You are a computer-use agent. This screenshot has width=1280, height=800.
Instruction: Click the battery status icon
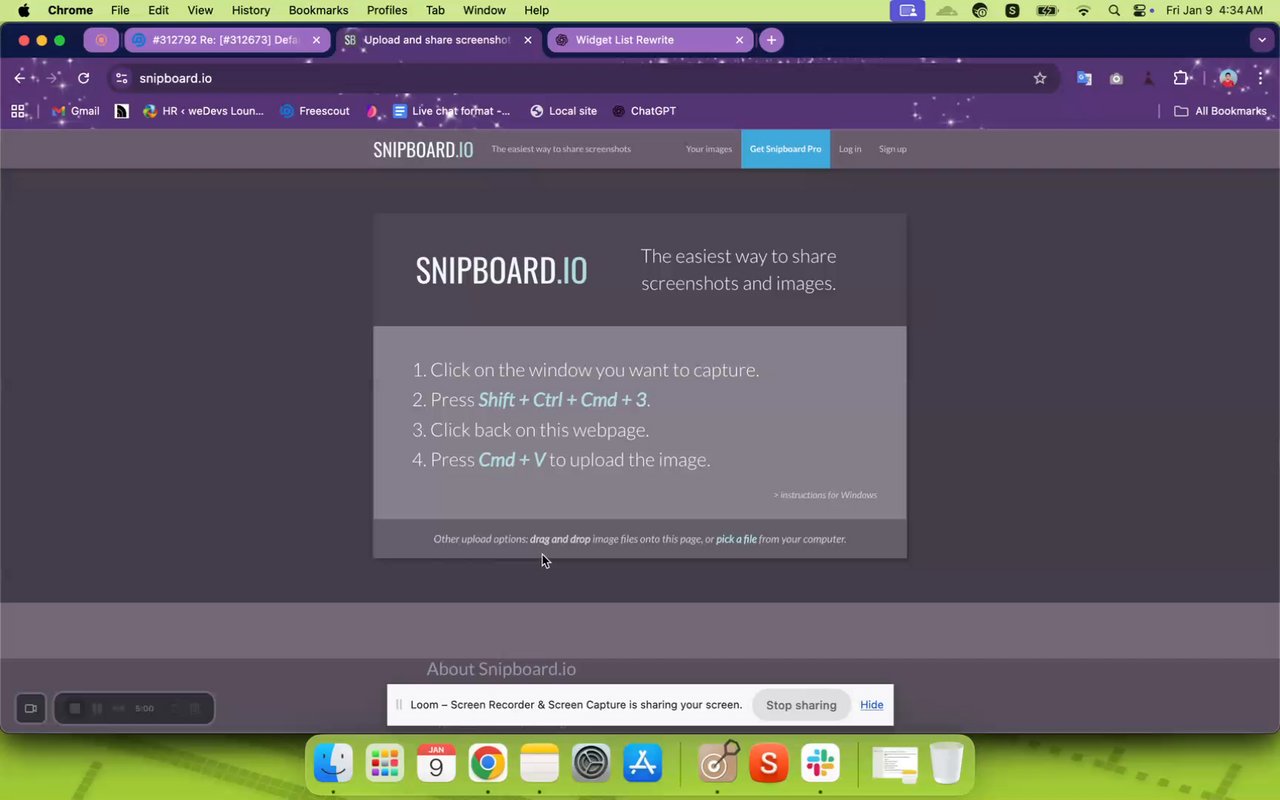pyautogui.click(x=1047, y=10)
